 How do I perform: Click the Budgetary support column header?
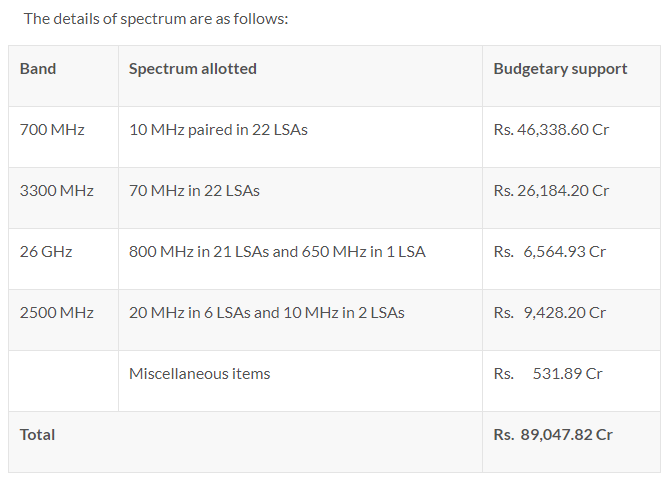(x=571, y=76)
